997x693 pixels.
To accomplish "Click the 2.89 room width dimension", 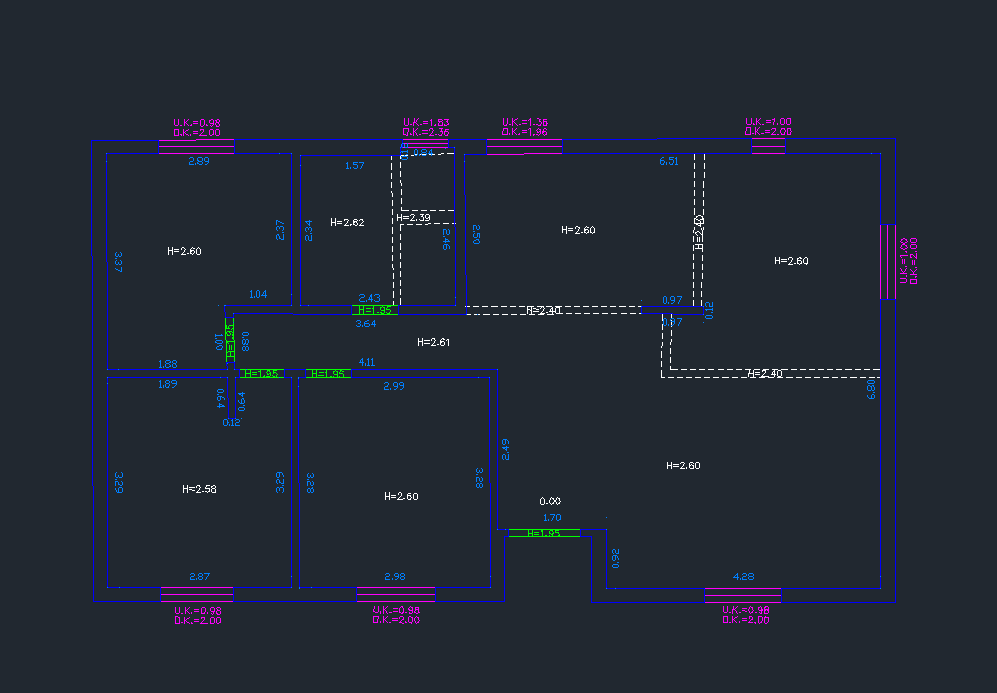I will click(198, 161).
